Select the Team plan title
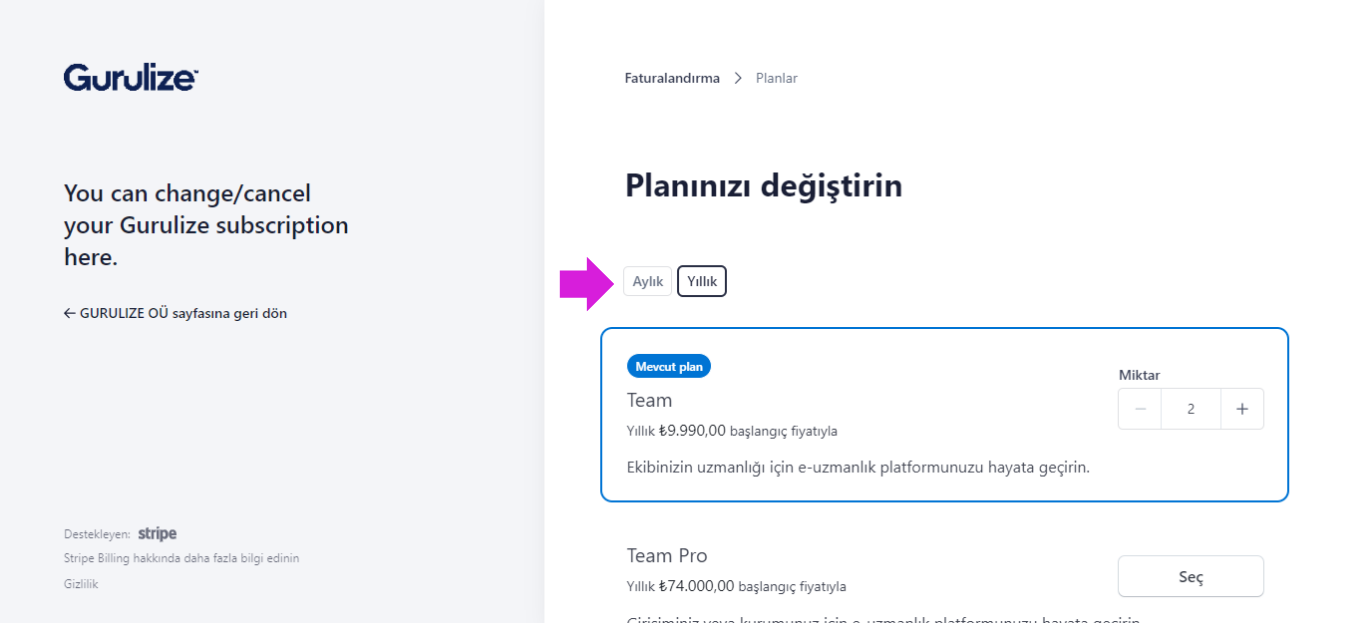Image resolution: width=1361 pixels, height=623 pixels. [x=650, y=400]
